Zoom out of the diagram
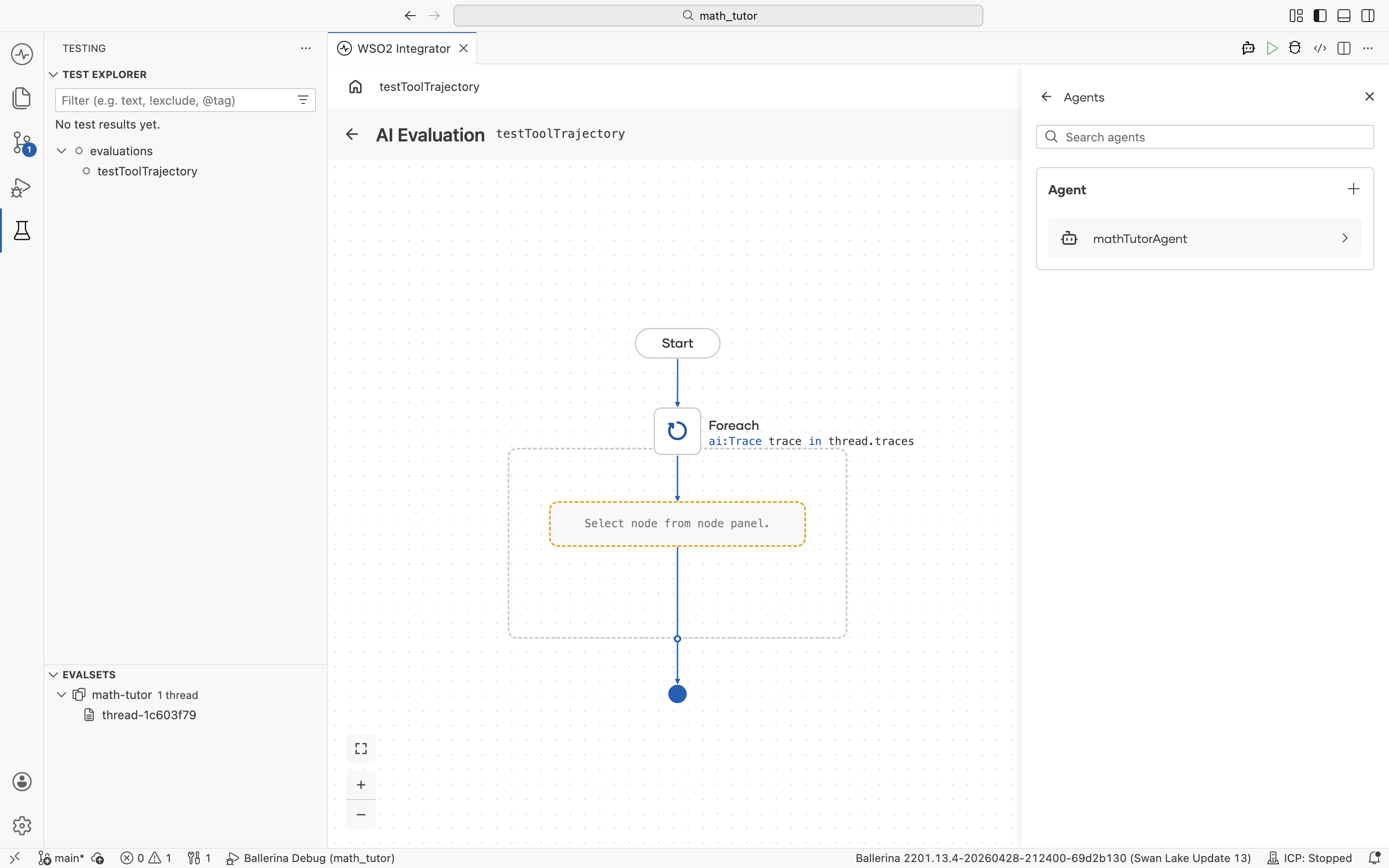1389x868 pixels. (x=361, y=815)
